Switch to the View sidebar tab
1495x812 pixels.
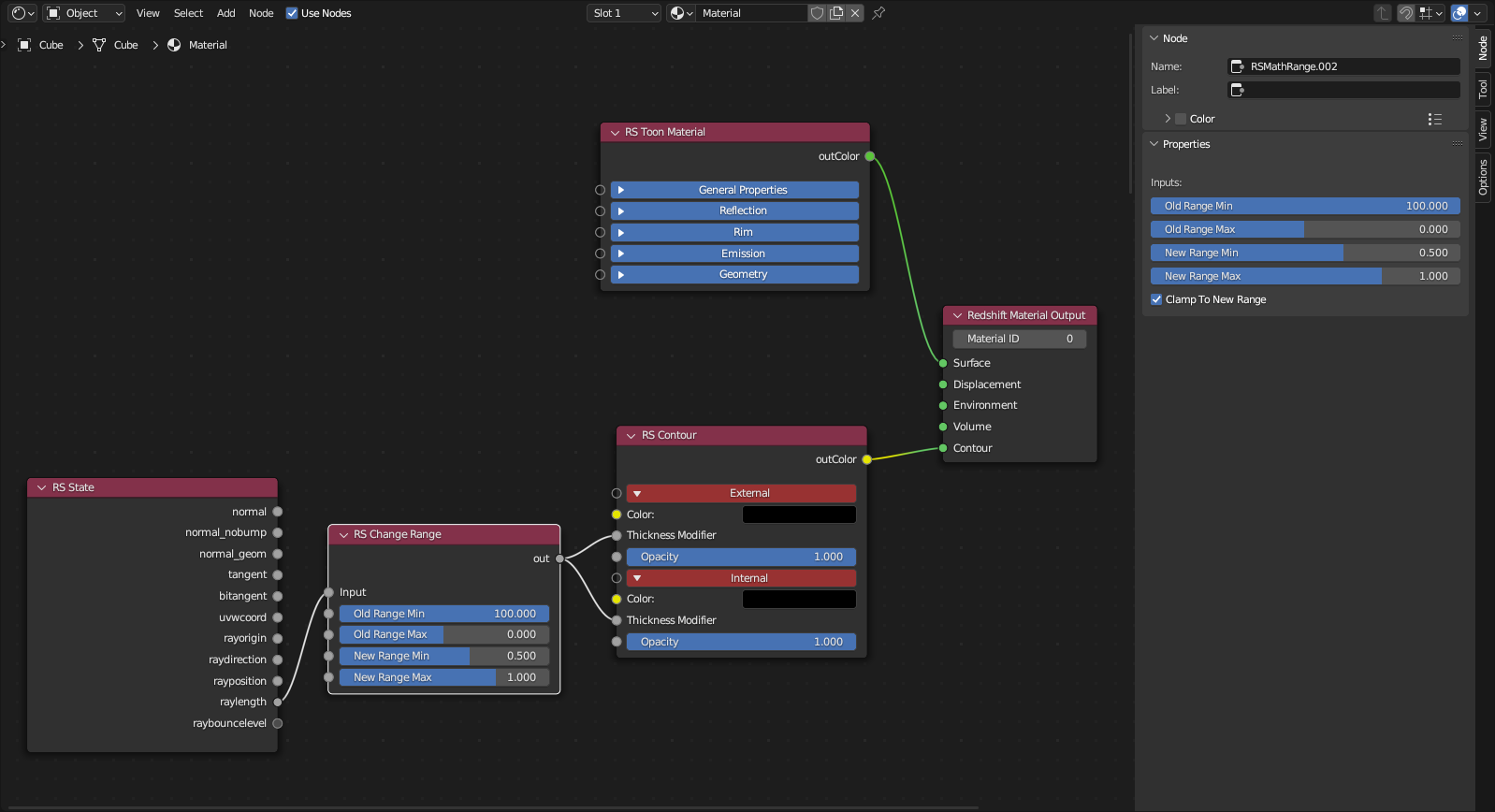click(x=1484, y=129)
